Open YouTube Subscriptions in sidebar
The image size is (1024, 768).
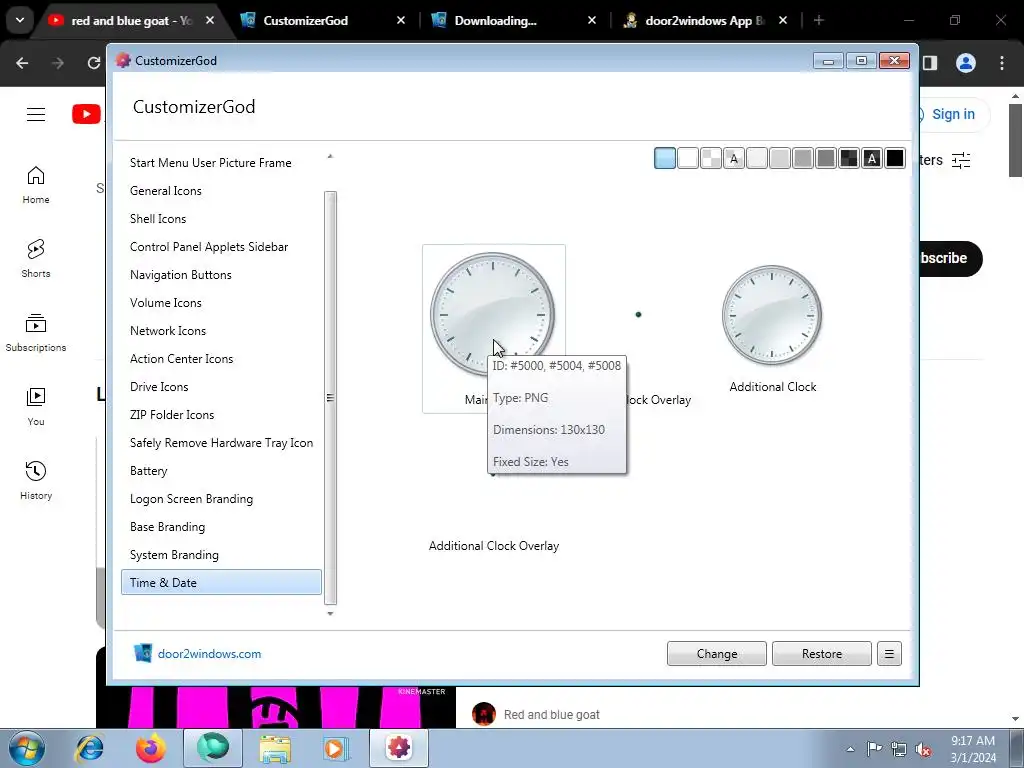36,332
